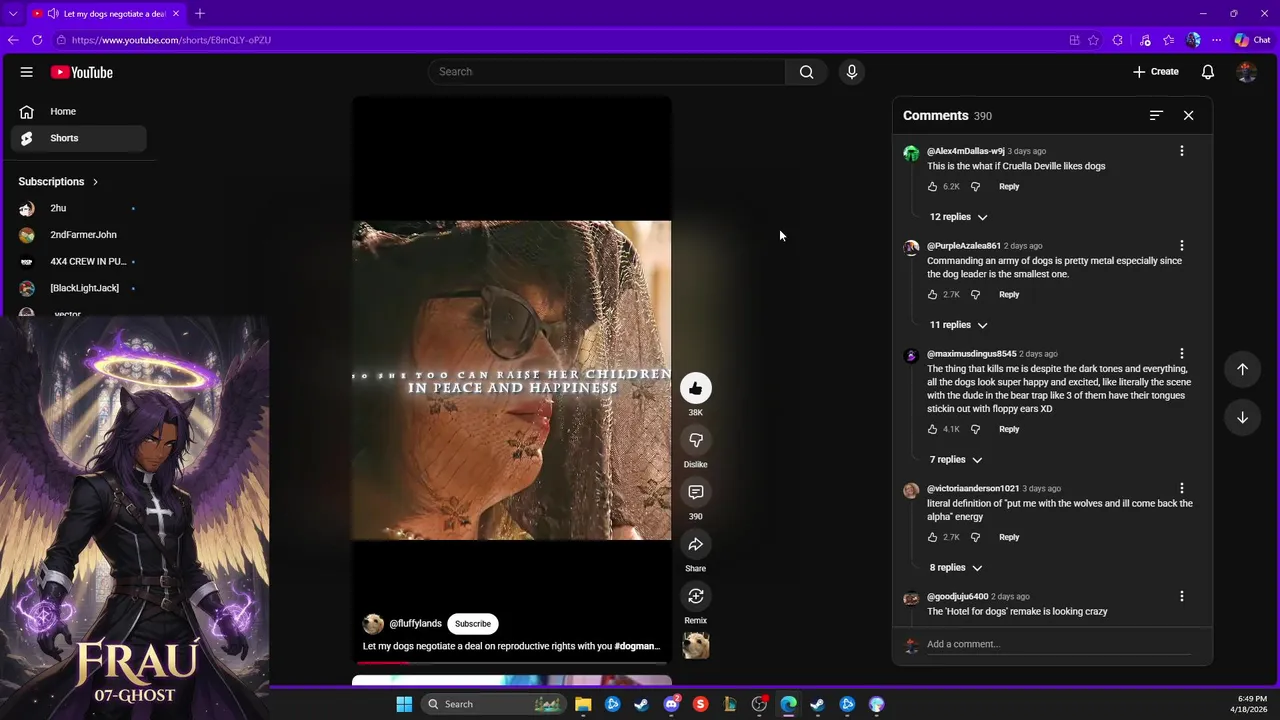Image resolution: width=1280 pixels, height=720 pixels.
Task: Reply to the @maximusdingus8545 comment
Action: click(1009, 430)
